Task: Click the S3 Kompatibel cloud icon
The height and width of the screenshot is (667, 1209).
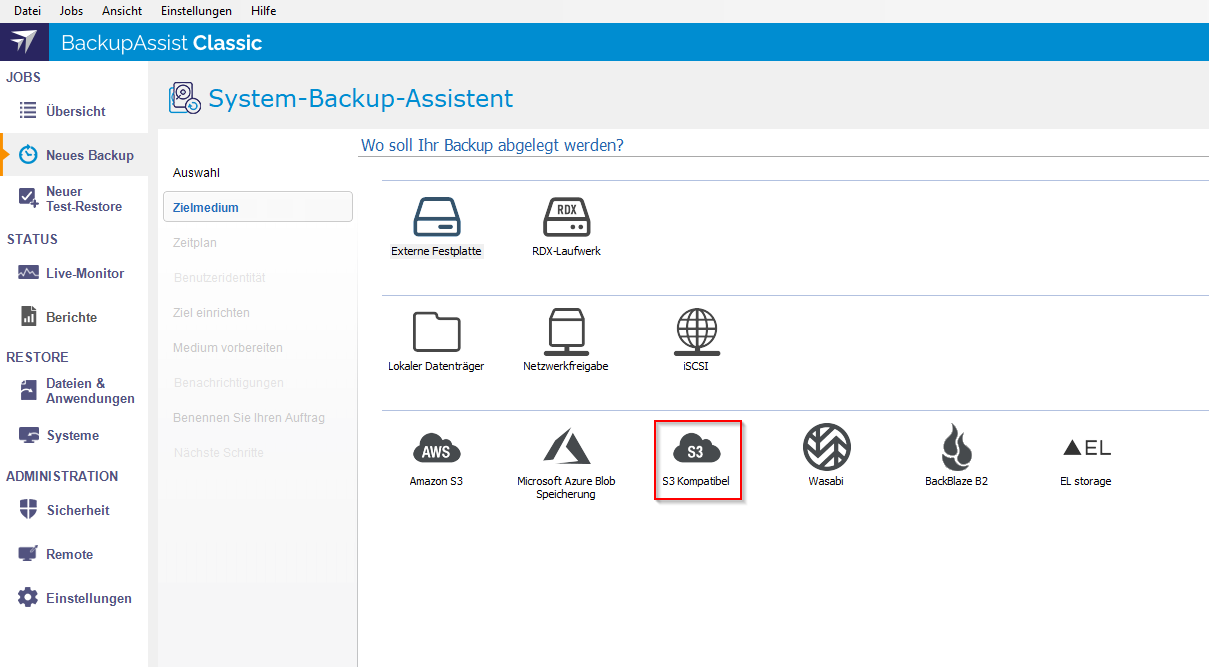Action: click(x=696, y=450)
